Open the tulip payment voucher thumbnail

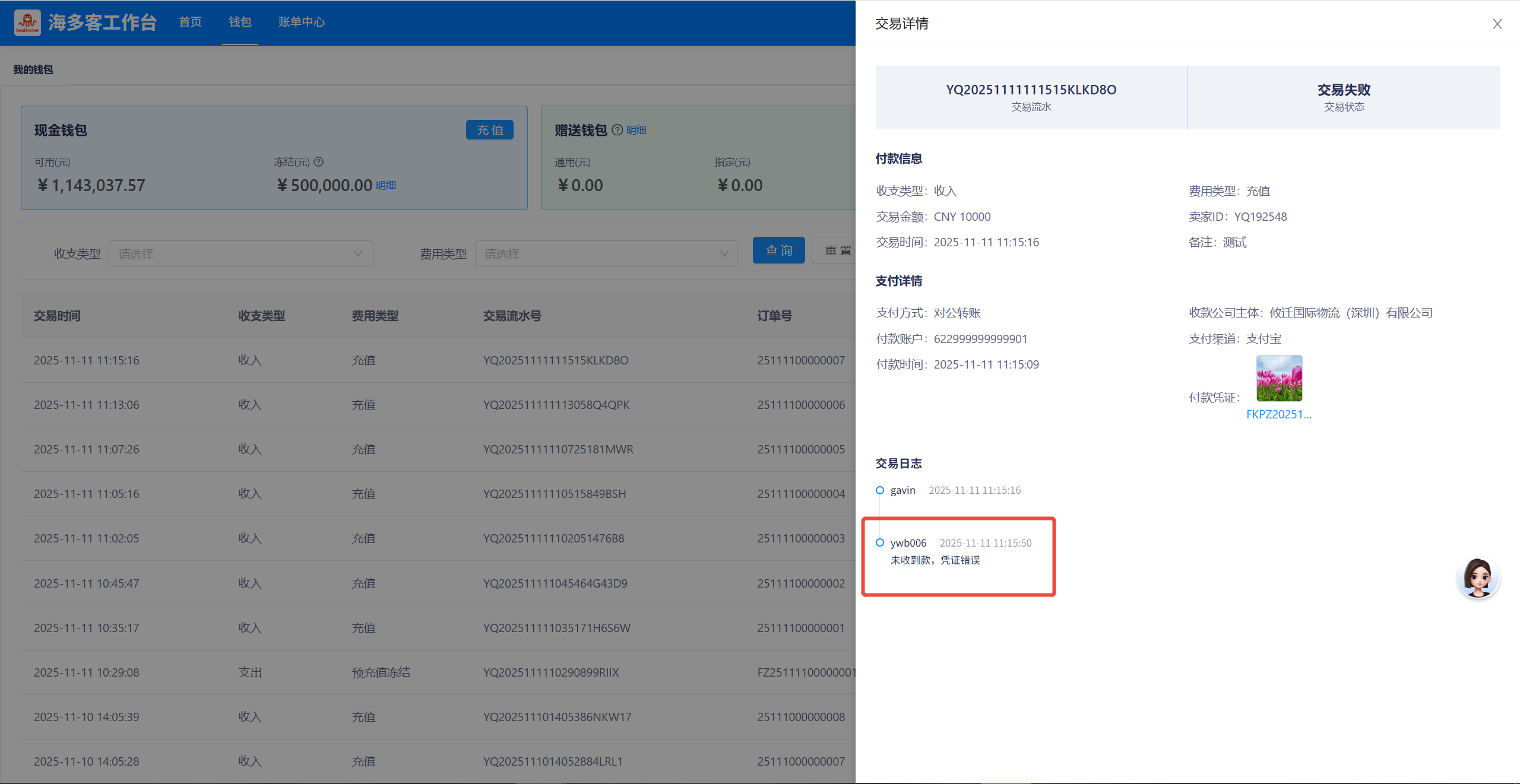coord(1279,378)
